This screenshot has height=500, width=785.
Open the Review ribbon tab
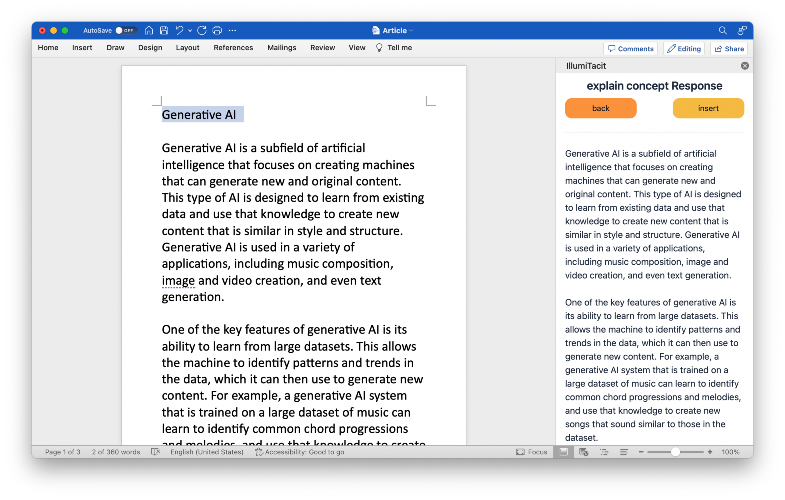(x=322, y=48)
